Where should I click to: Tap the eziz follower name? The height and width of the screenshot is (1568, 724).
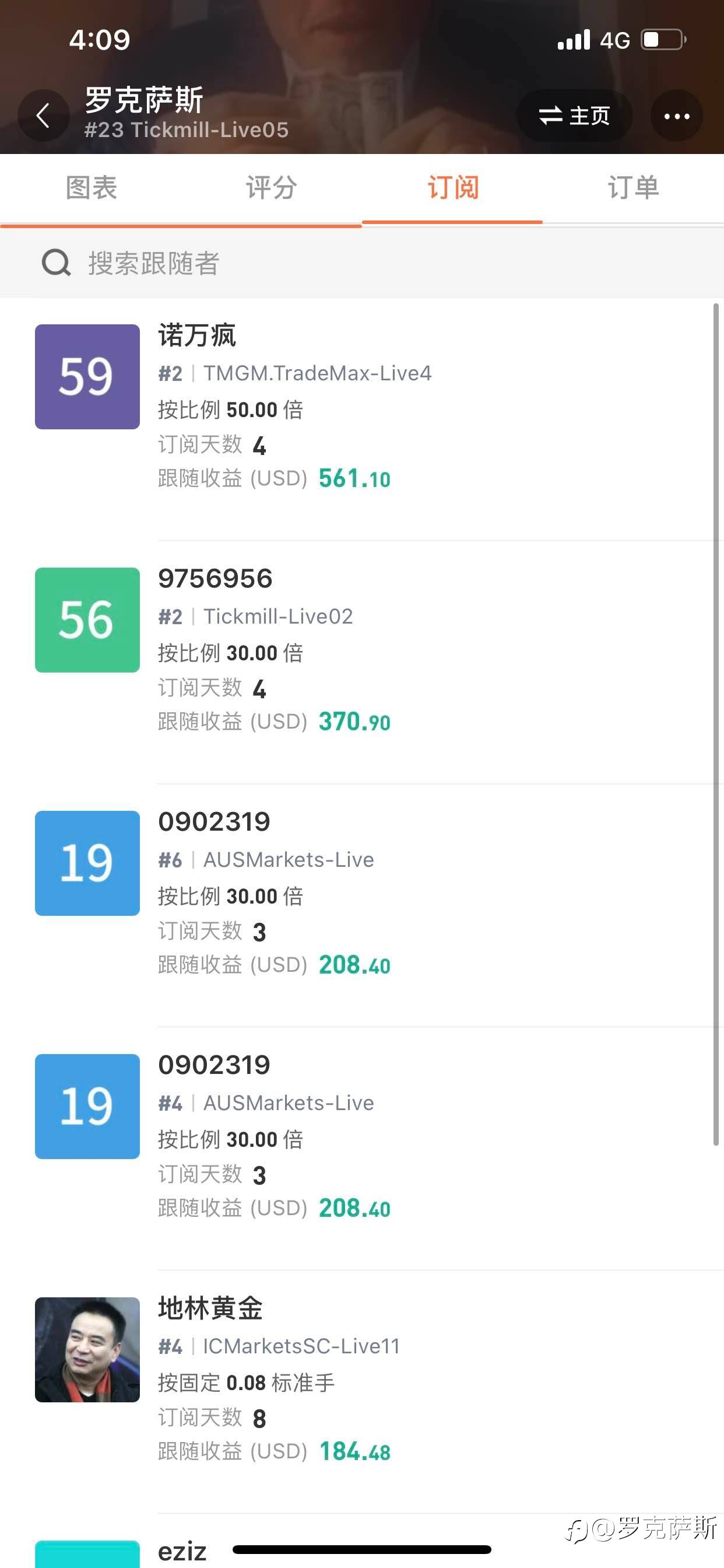(182, 1551)
